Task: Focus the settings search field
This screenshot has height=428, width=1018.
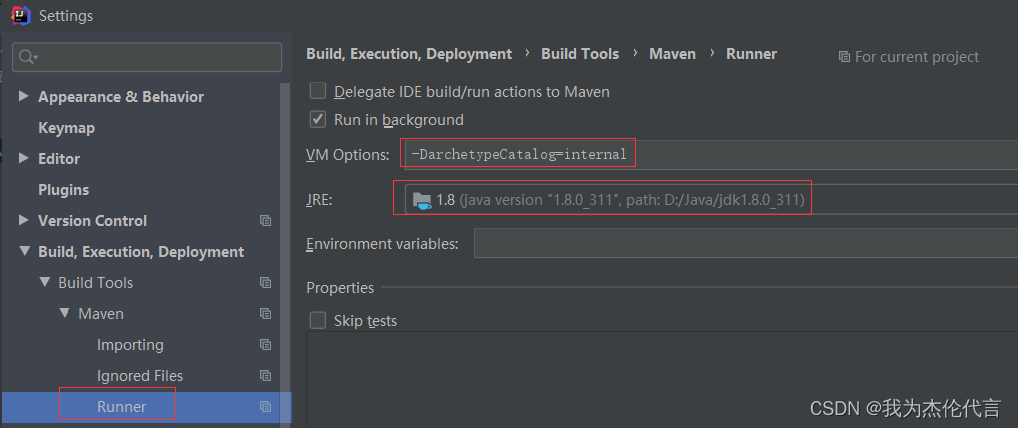Action: point(147,57)
